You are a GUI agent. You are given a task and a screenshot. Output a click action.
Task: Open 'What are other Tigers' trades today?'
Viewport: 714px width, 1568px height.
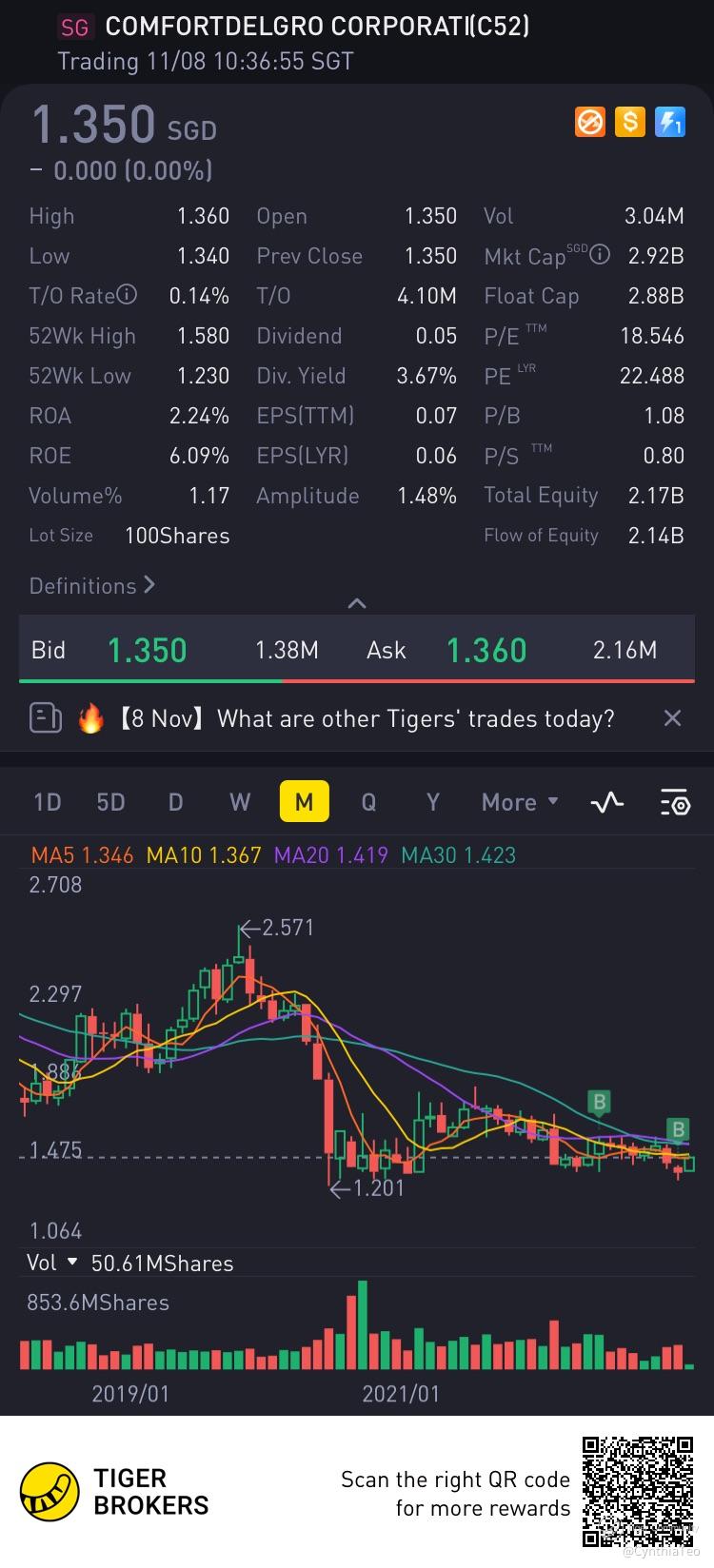coord(416,718)
